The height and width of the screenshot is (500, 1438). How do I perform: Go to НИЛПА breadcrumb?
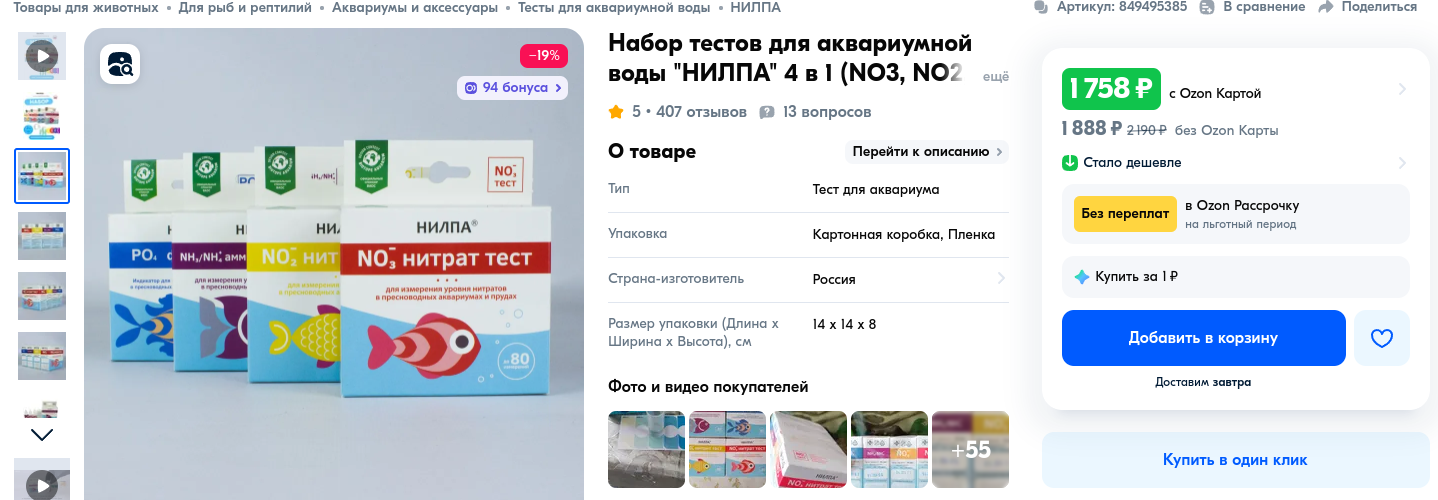pos(756,7)
